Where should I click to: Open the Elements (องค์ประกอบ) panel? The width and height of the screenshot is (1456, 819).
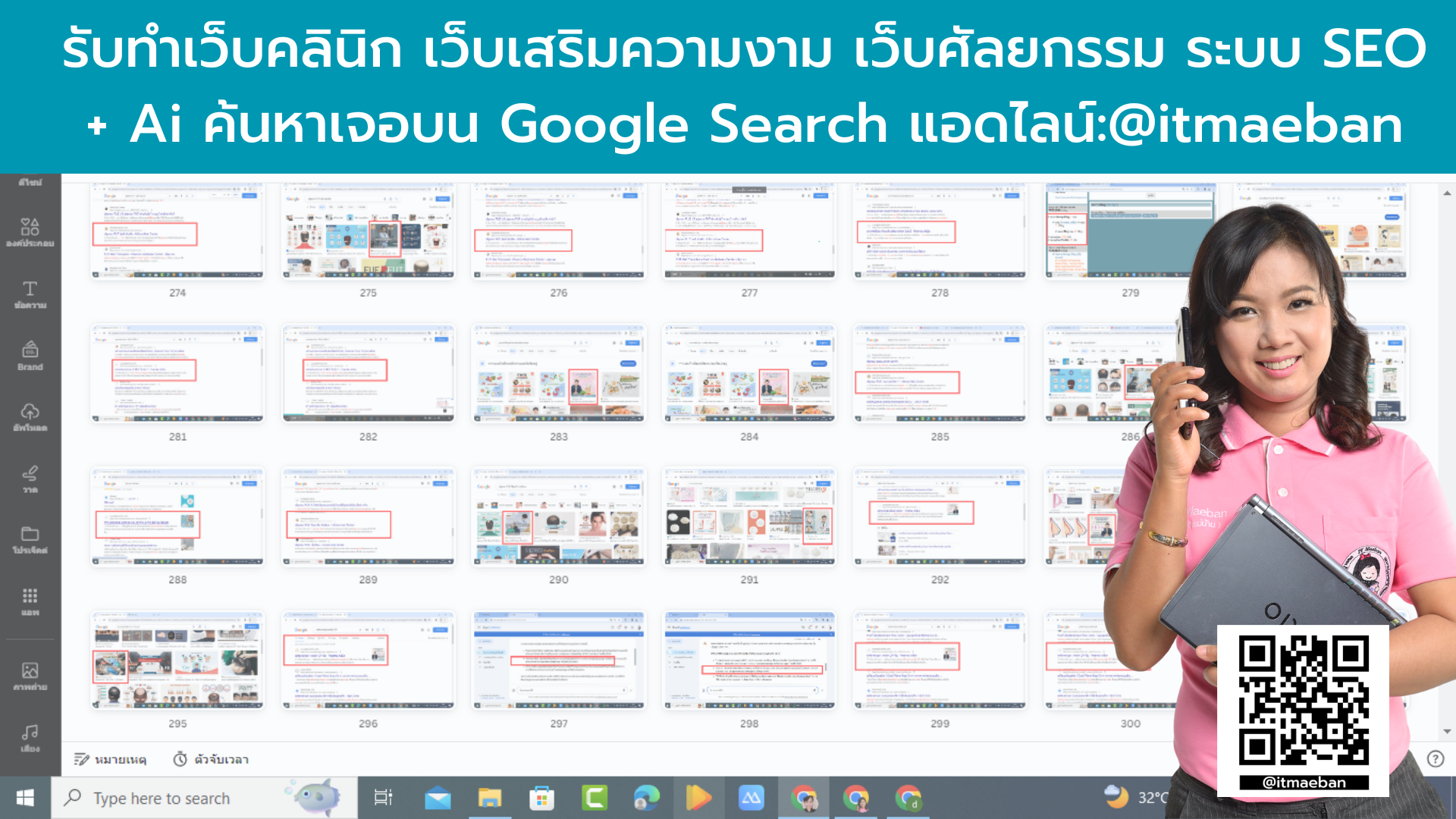click(x=30, y=233)
